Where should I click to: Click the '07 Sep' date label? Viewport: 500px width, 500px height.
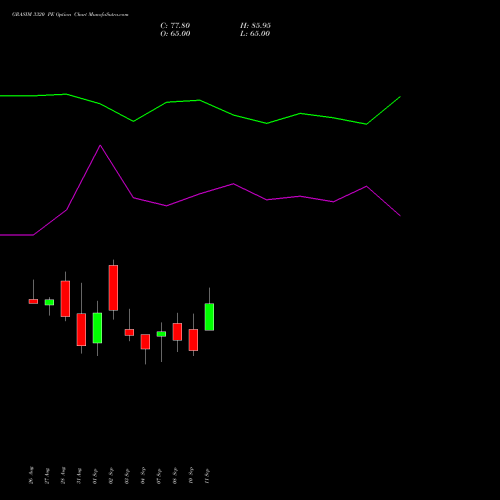(159, 476)
